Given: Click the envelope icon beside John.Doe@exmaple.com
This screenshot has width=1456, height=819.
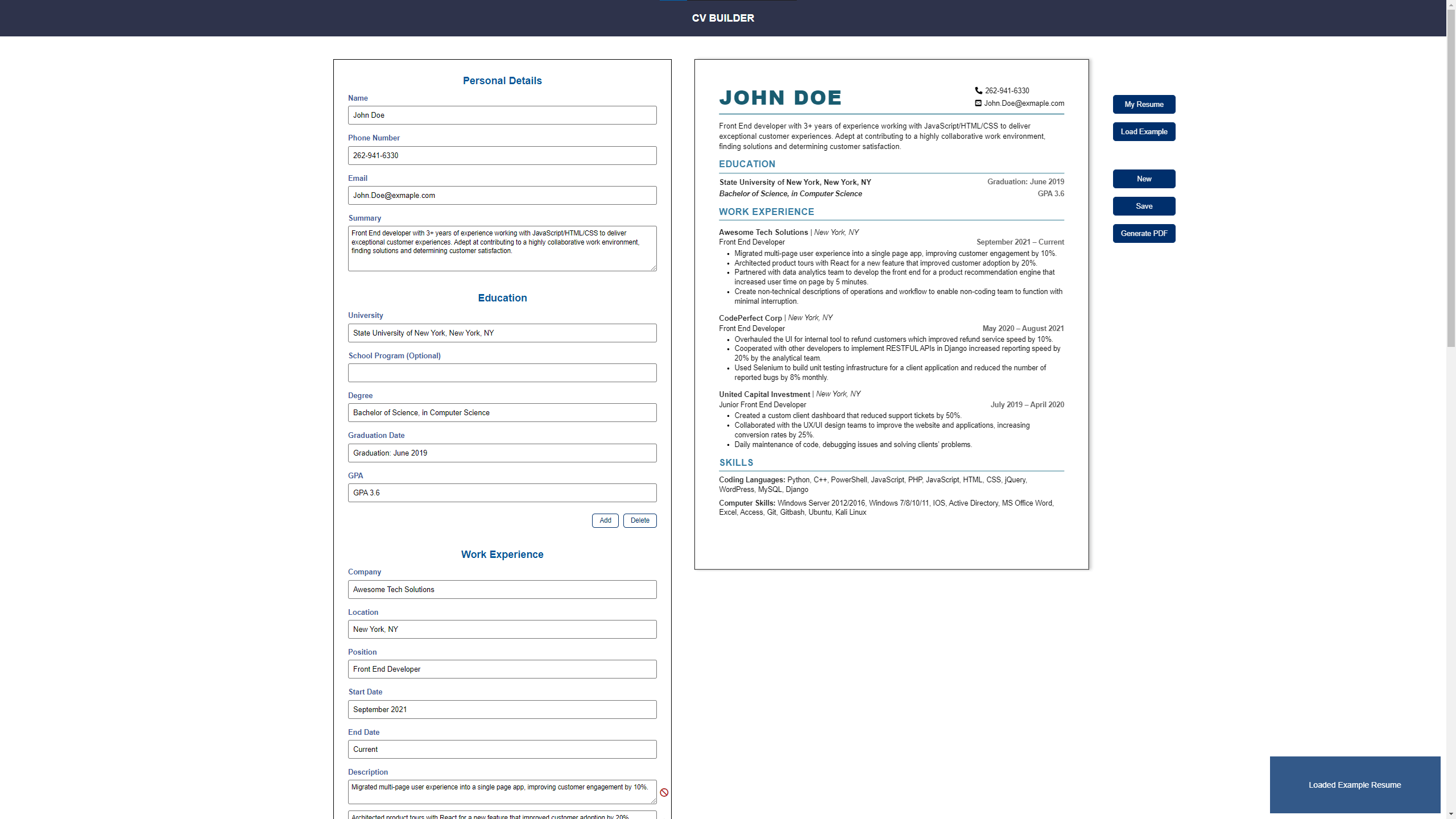Looking at the screenshot, I should point(978,103).
